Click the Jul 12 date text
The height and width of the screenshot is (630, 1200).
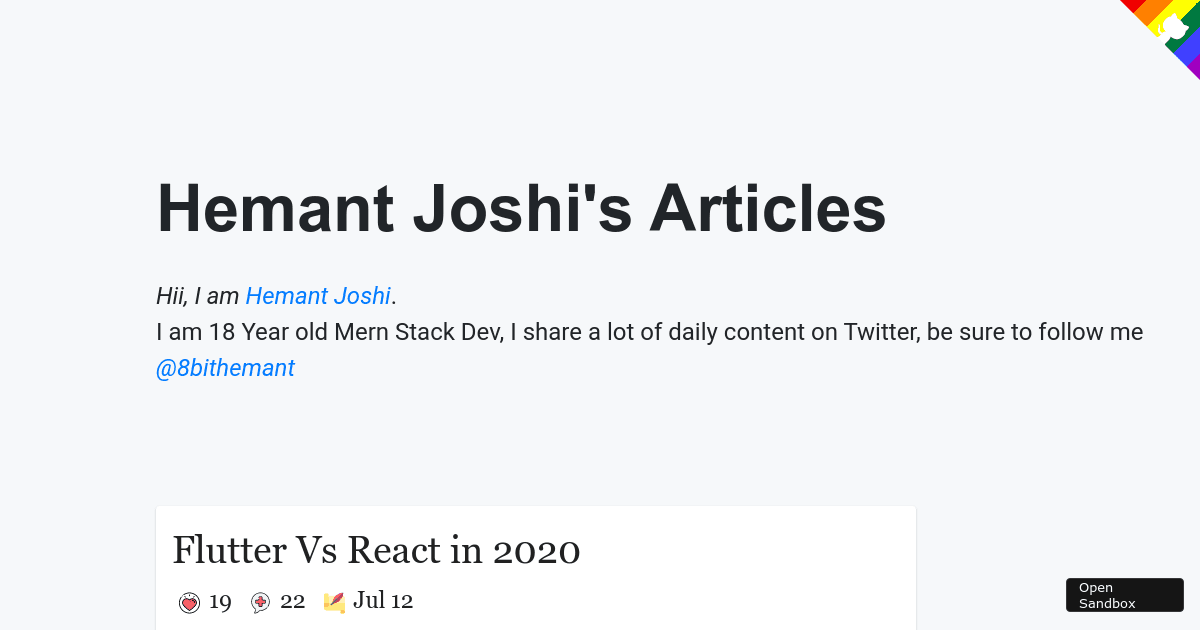pyautogui.click(x=383, y=601)
